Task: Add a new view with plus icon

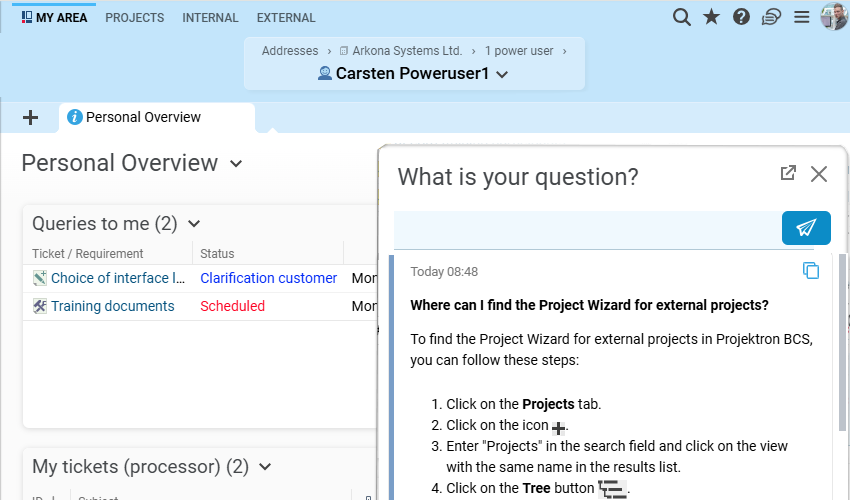Action: tap(30, 117)
